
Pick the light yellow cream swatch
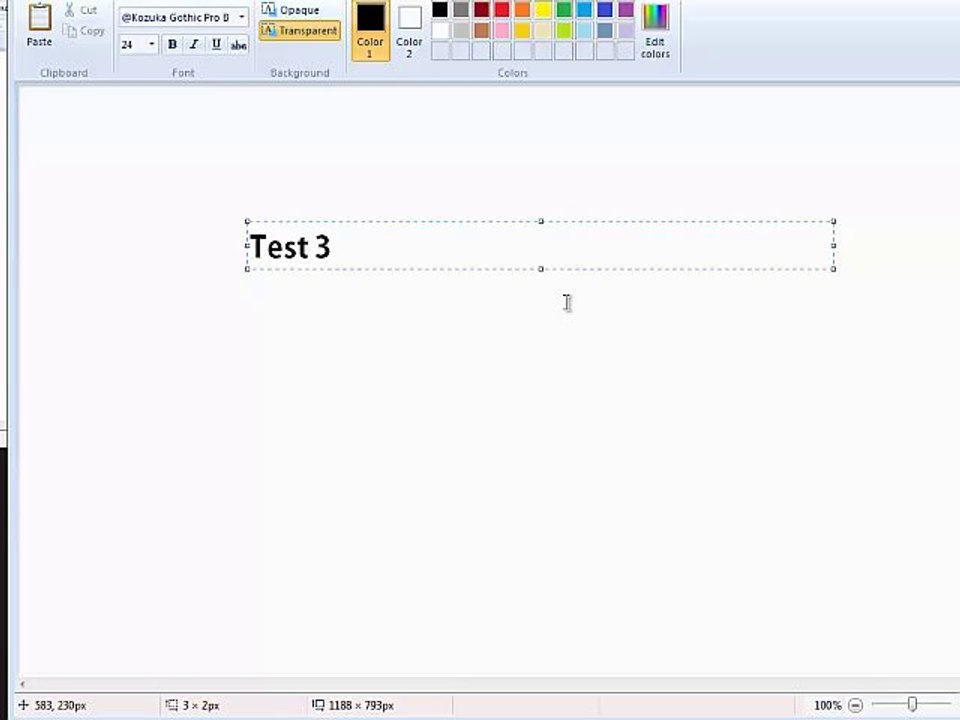(543, 30)
